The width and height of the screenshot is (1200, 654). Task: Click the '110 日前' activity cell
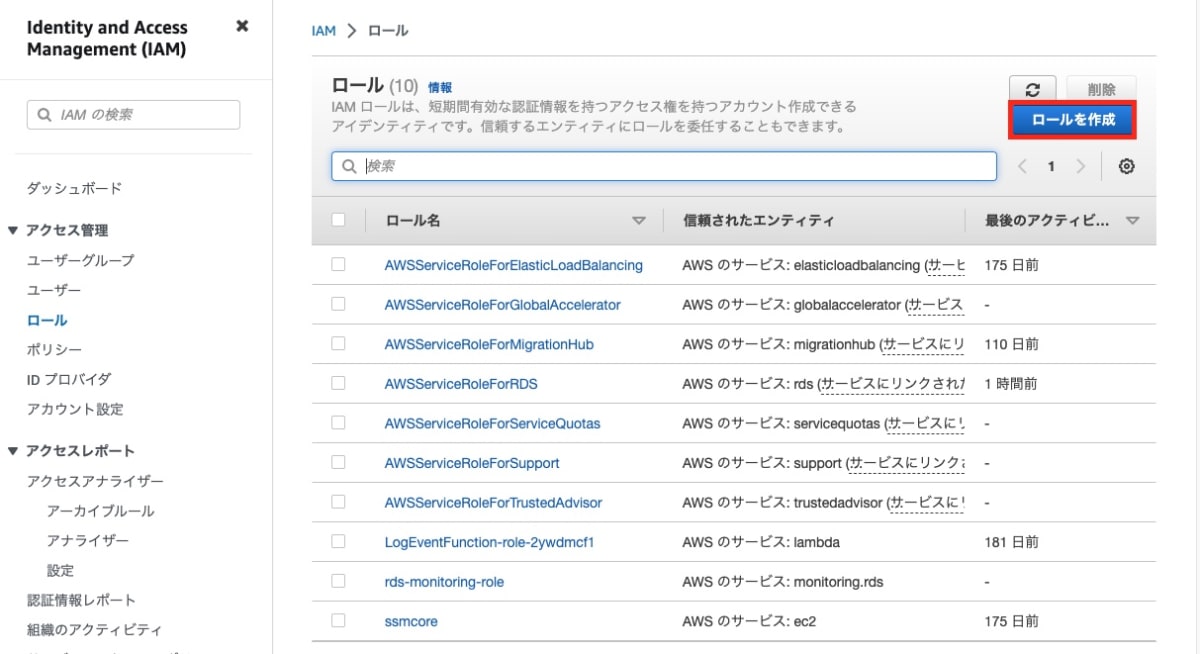1012,344
